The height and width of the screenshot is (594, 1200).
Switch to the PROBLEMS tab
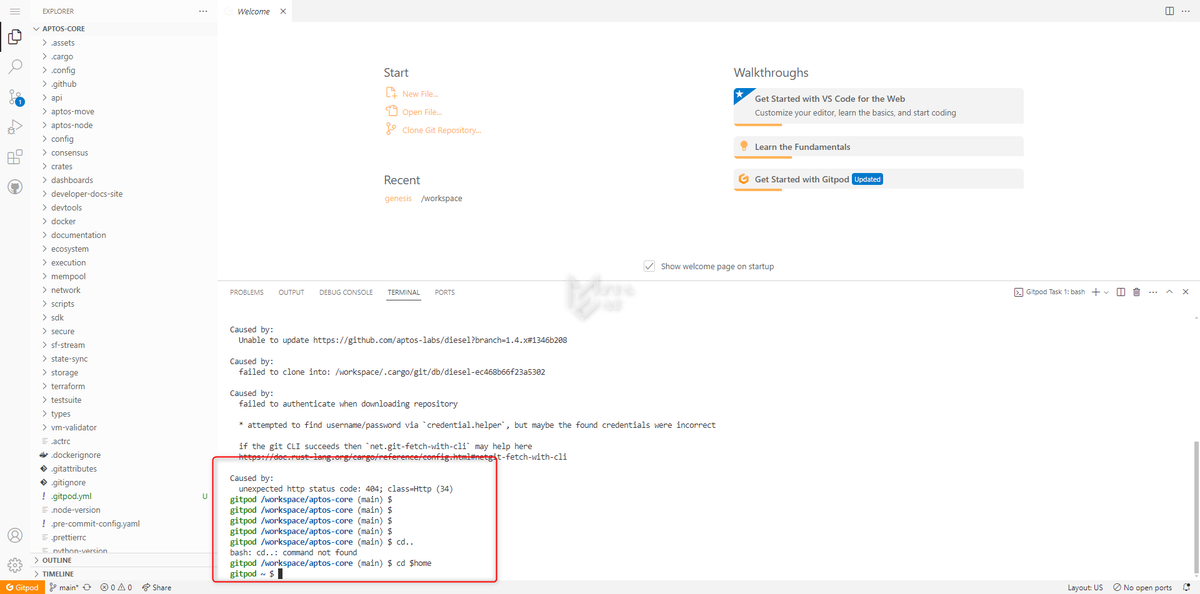(x=247, y=292)
